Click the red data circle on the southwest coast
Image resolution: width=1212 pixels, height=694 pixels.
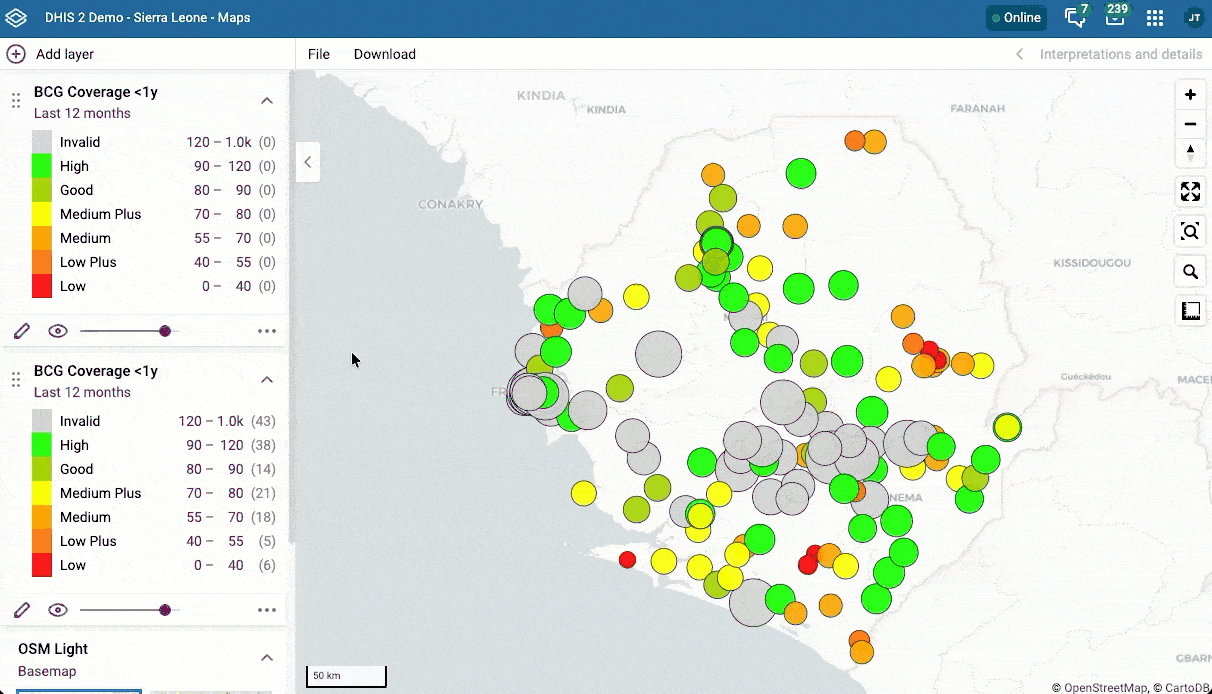coord(627,559)
